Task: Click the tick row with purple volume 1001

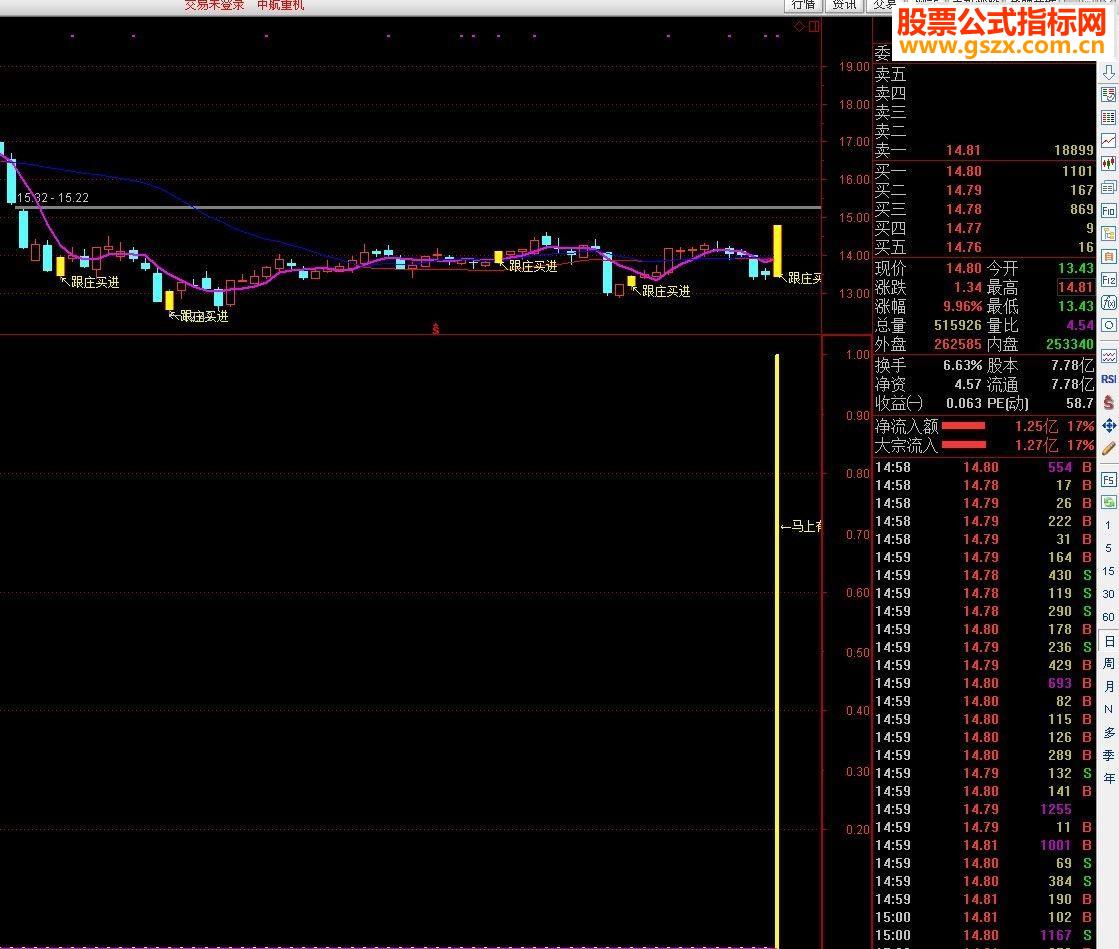Action: click(x=984, y=845)
